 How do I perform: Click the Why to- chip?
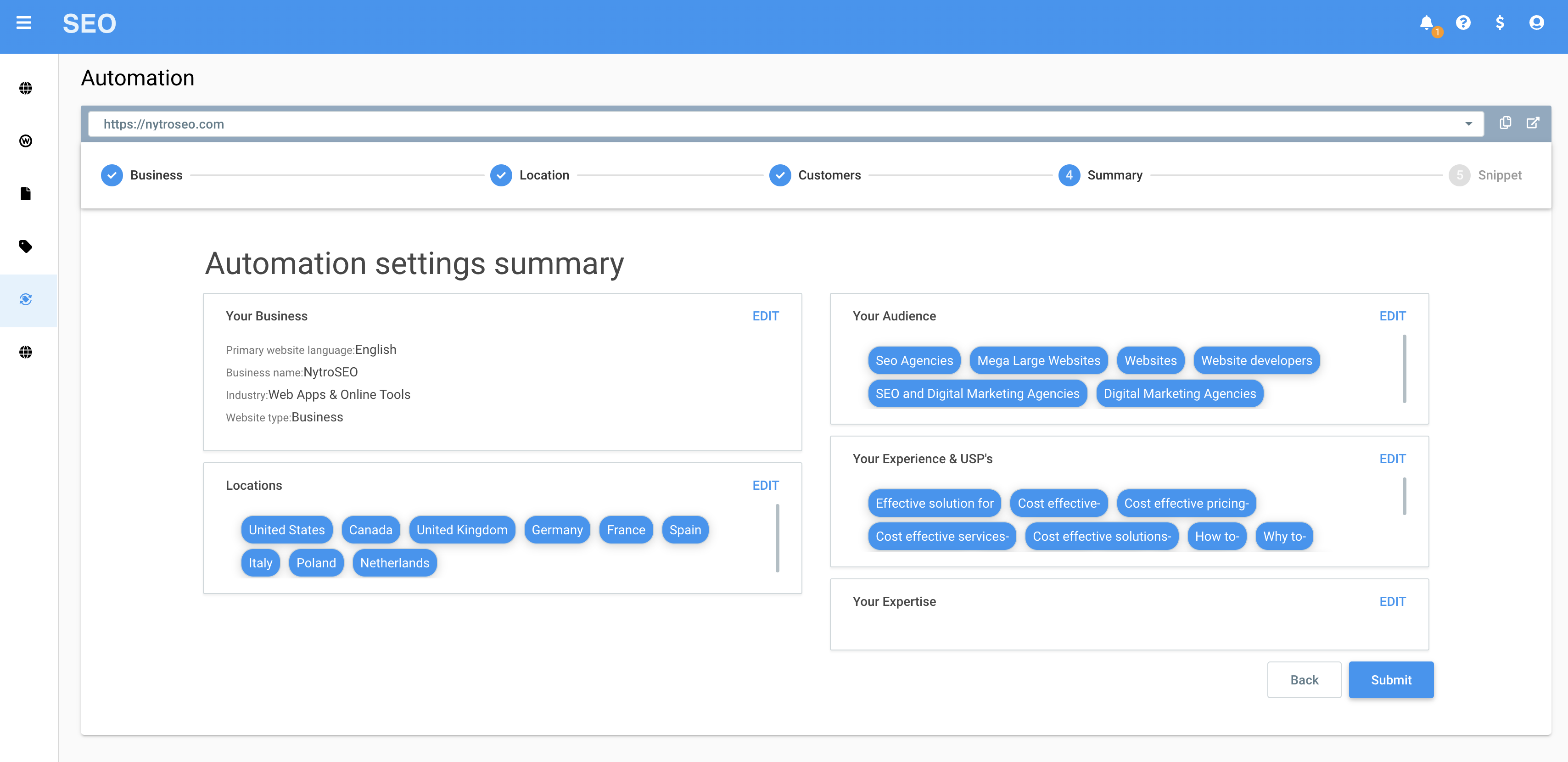tap(1284, 536)
